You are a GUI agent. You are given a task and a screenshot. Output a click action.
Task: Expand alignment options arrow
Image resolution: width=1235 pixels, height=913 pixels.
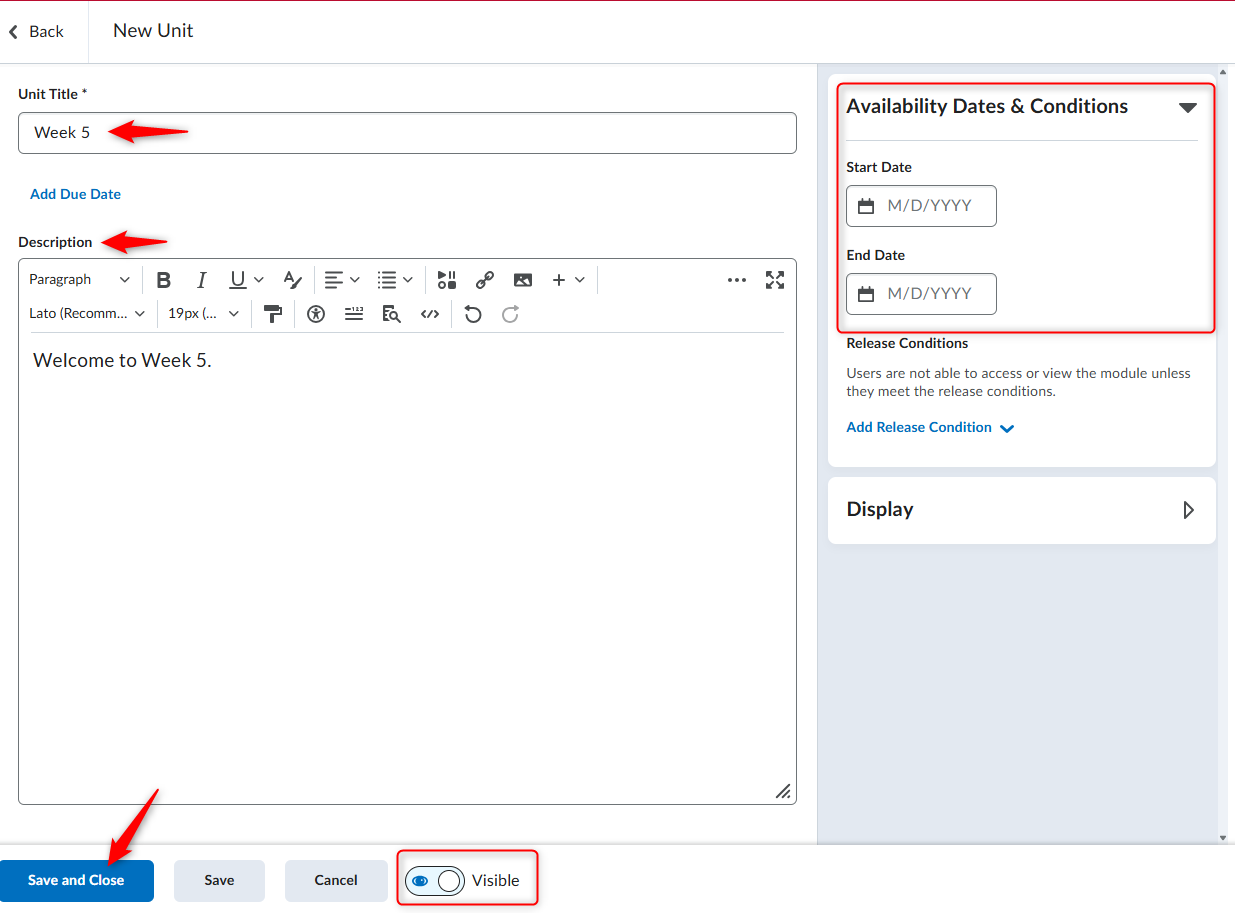(x=355, y=280)
